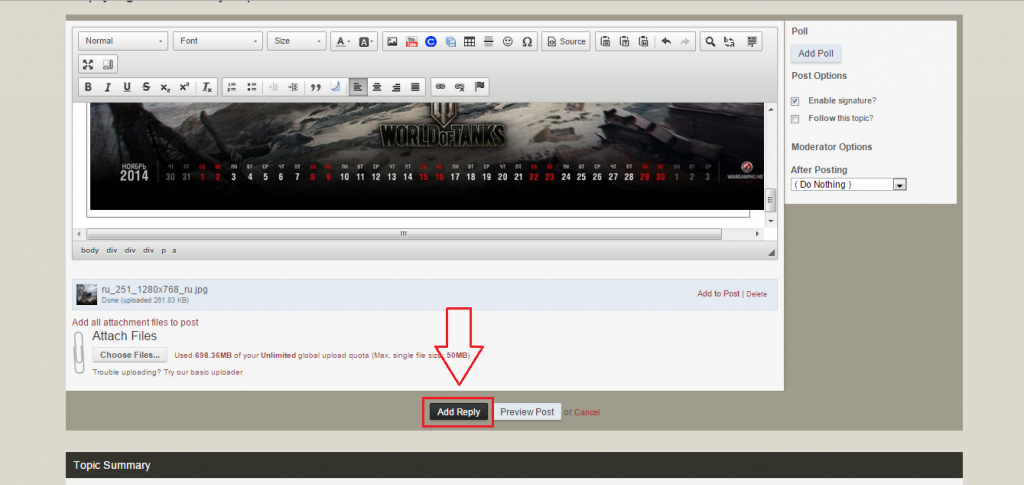
Task: Click the first Paste clipboard icon
Action: click(x=605, y=41)
